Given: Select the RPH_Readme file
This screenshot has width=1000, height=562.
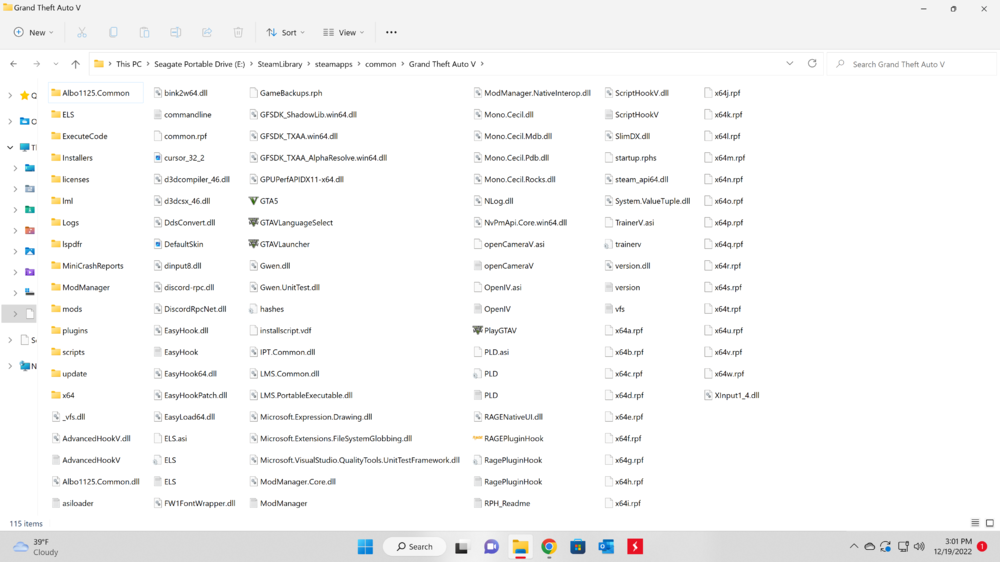Looking at the screenshot, I should click(x=502, y=503).
